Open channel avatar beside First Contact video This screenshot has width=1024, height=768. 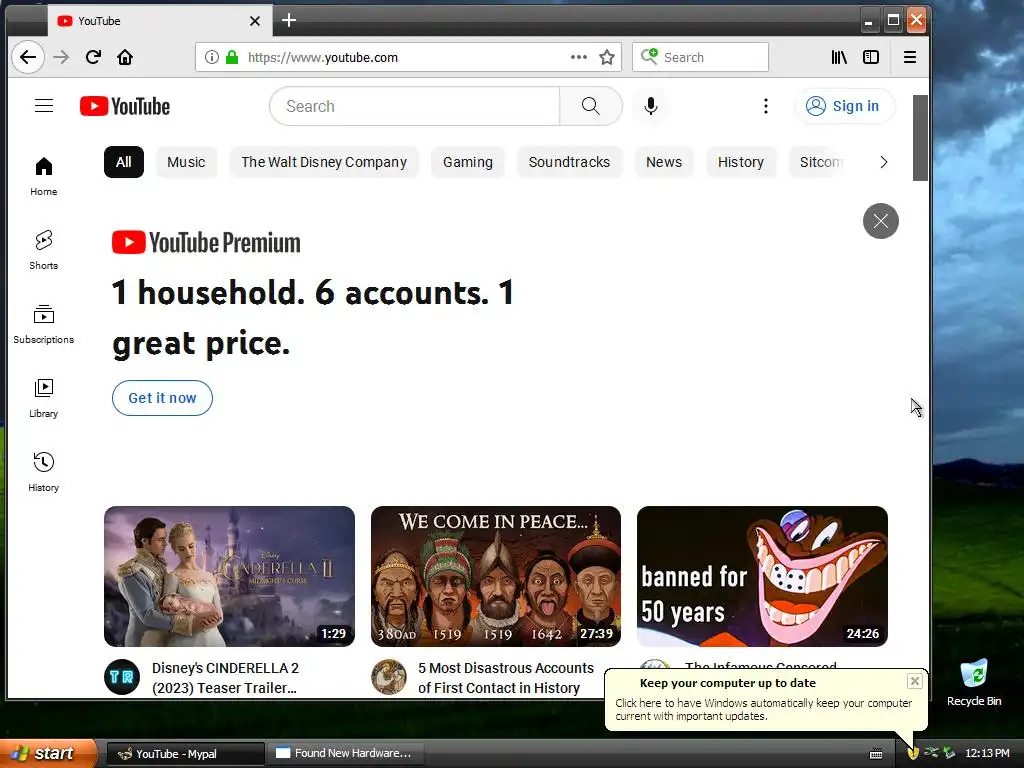pyautogui.click(x=389, y=677)
